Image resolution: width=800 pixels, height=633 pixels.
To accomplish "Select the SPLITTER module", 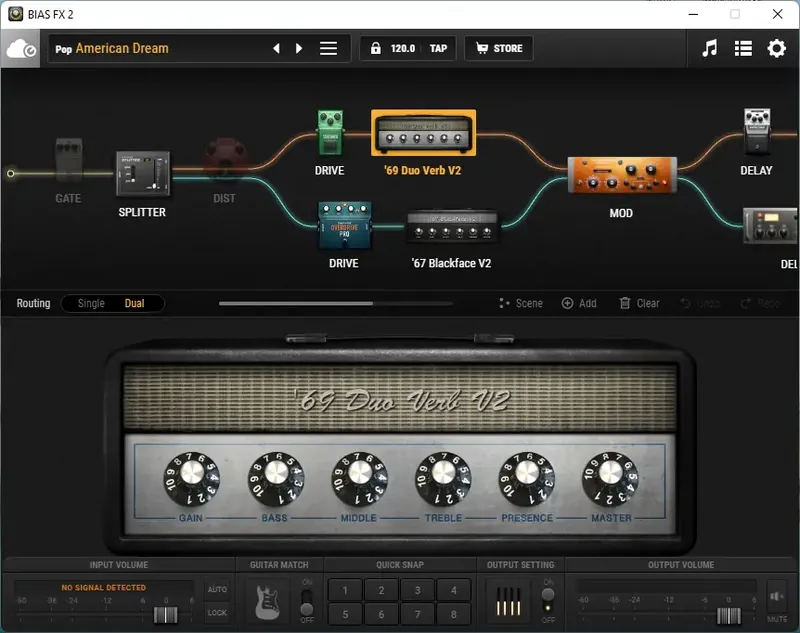I will (x=143, y=173).
